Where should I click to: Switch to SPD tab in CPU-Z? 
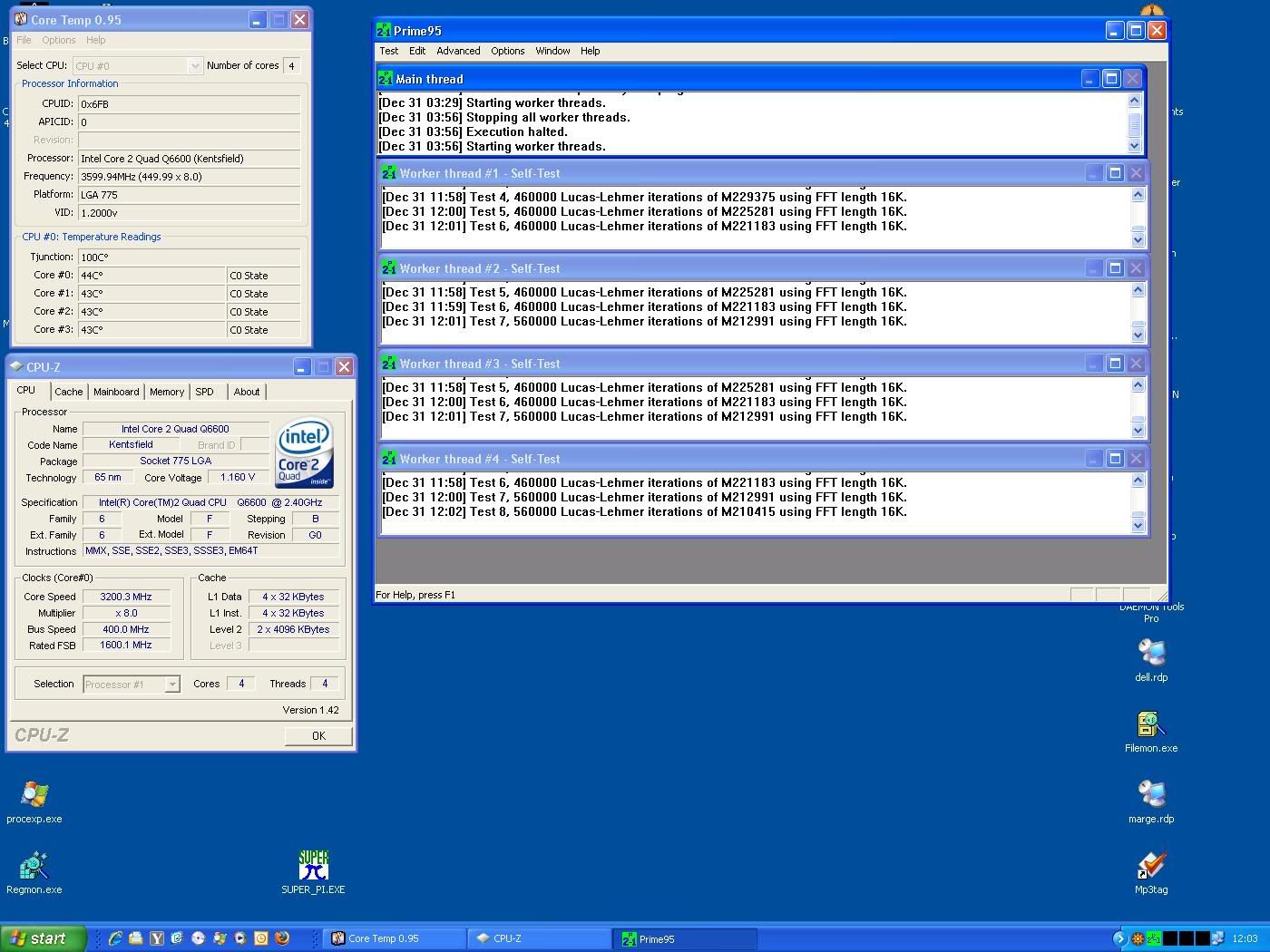coord(205,392)
